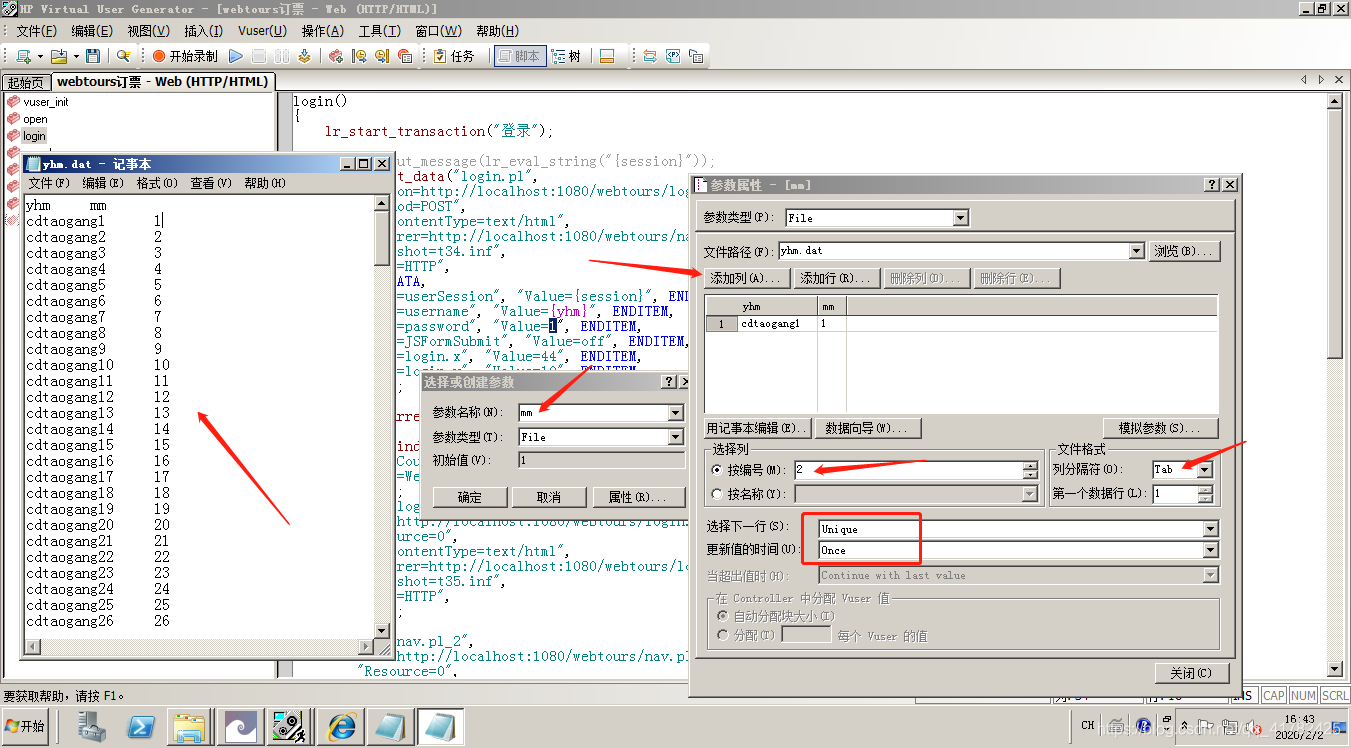Viewport: 1351px width, 748px height.
Task: Click the Notepad vertical scrollbar
Action: click(x=381, y=415)
